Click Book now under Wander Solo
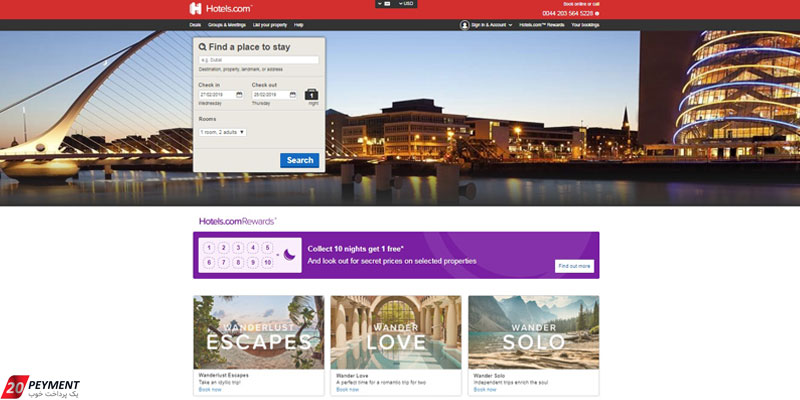Viewport: 800px width, 400px height. pyautogui.click(x=485, y=389)
